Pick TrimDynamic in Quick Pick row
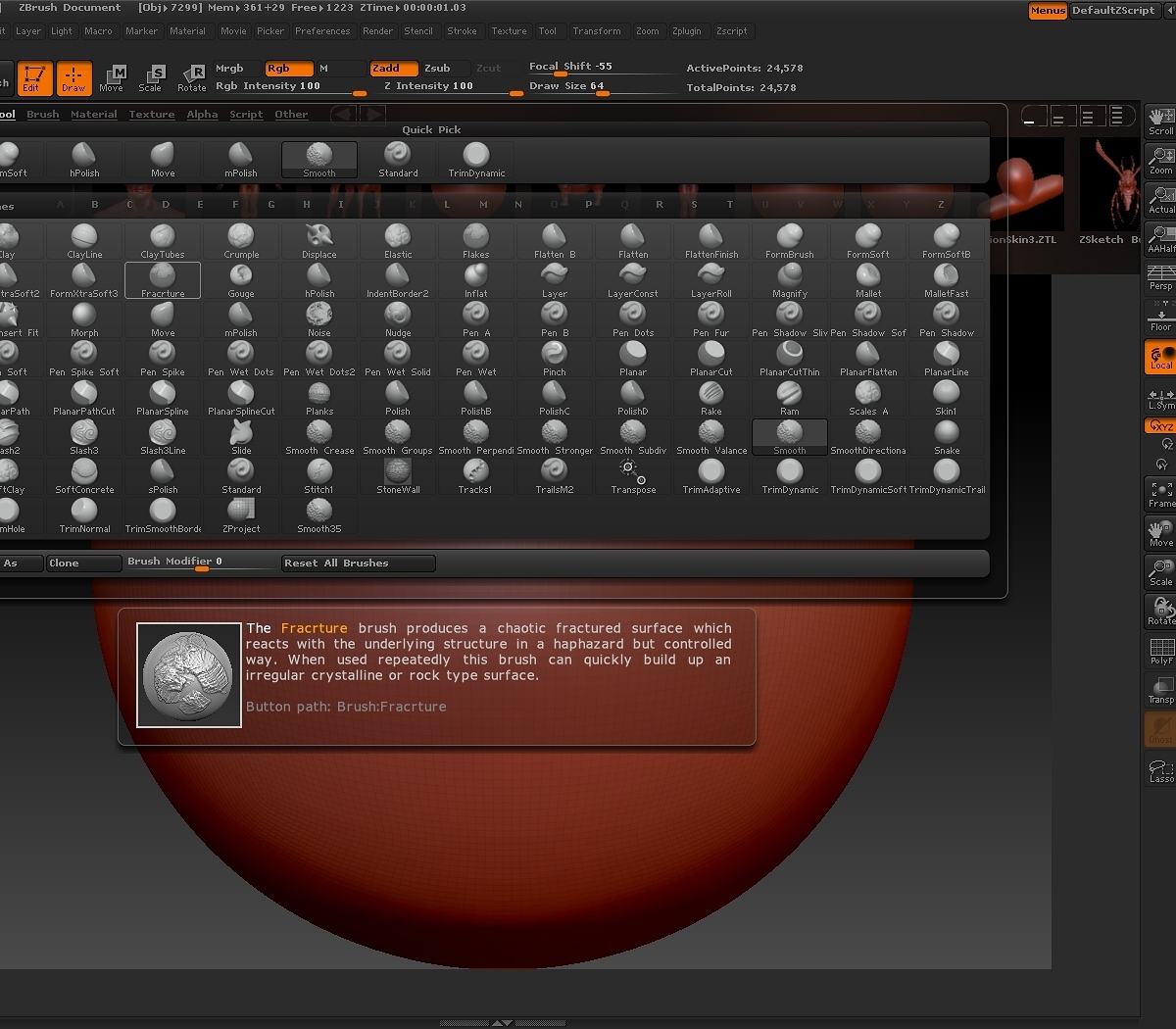 476,160
